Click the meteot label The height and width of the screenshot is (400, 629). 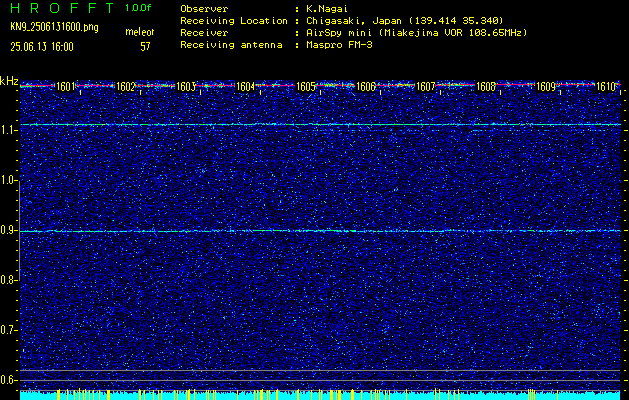pos(140,32)
